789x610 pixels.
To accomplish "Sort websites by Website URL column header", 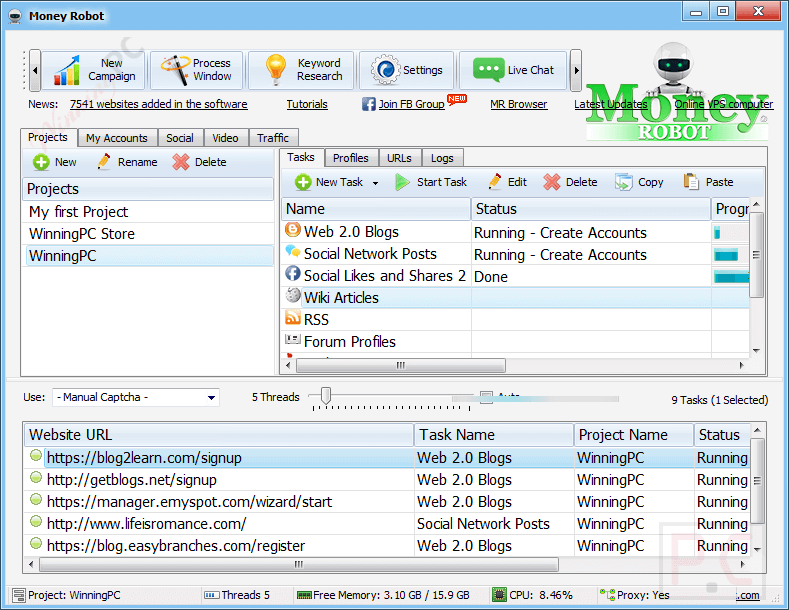I will click(x=219, y=435).
